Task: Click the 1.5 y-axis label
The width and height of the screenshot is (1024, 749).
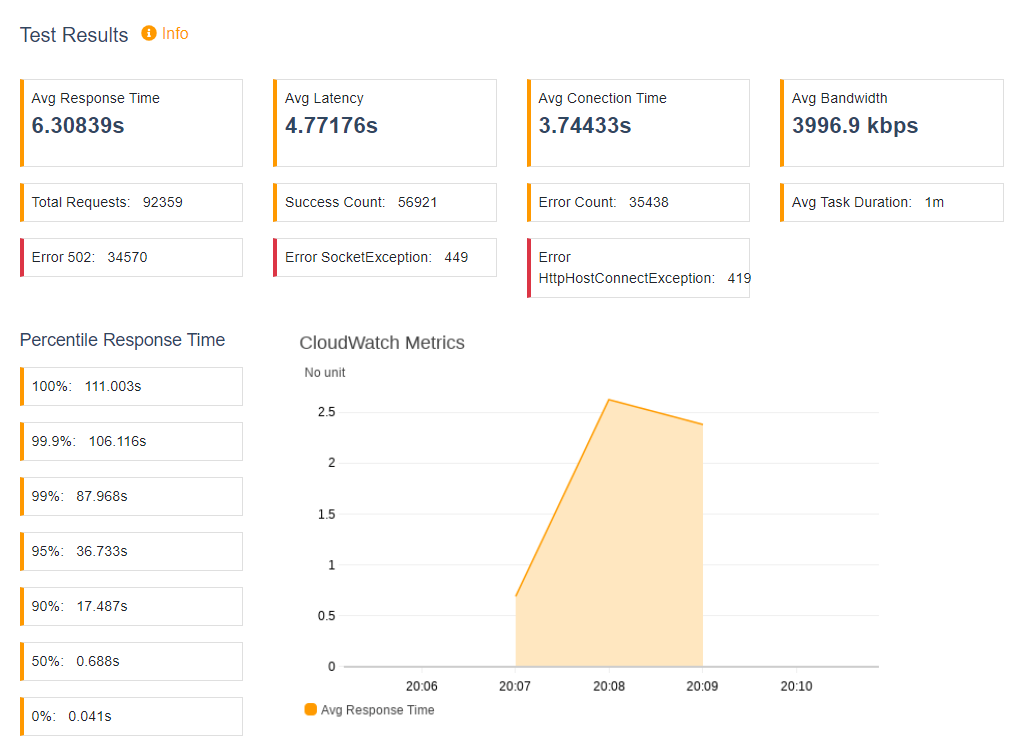Action: (x=327, y=515)
